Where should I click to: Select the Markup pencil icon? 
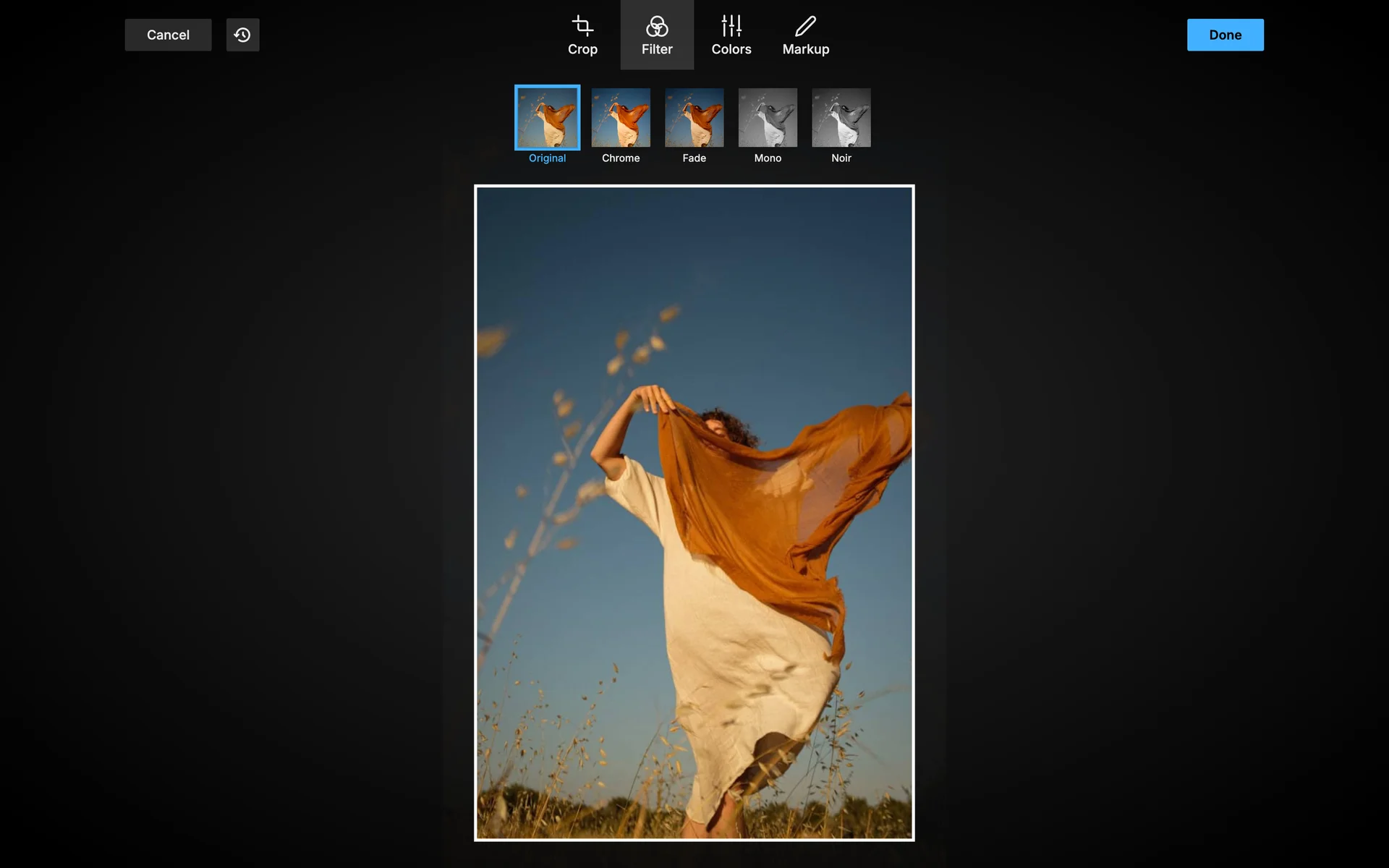[x=805, y=26]
